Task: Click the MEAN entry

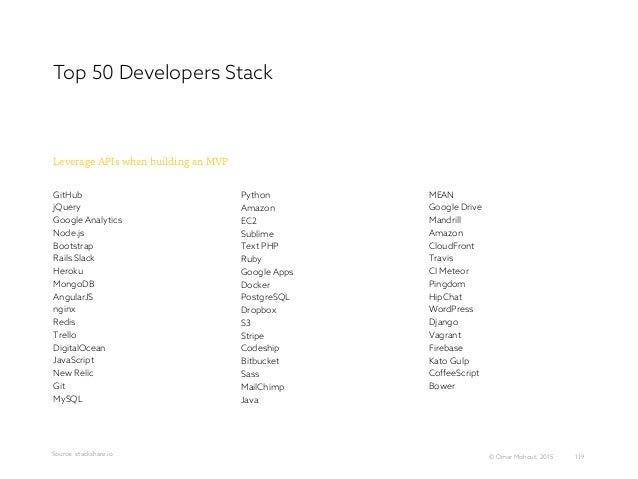Action: point(441,195)
